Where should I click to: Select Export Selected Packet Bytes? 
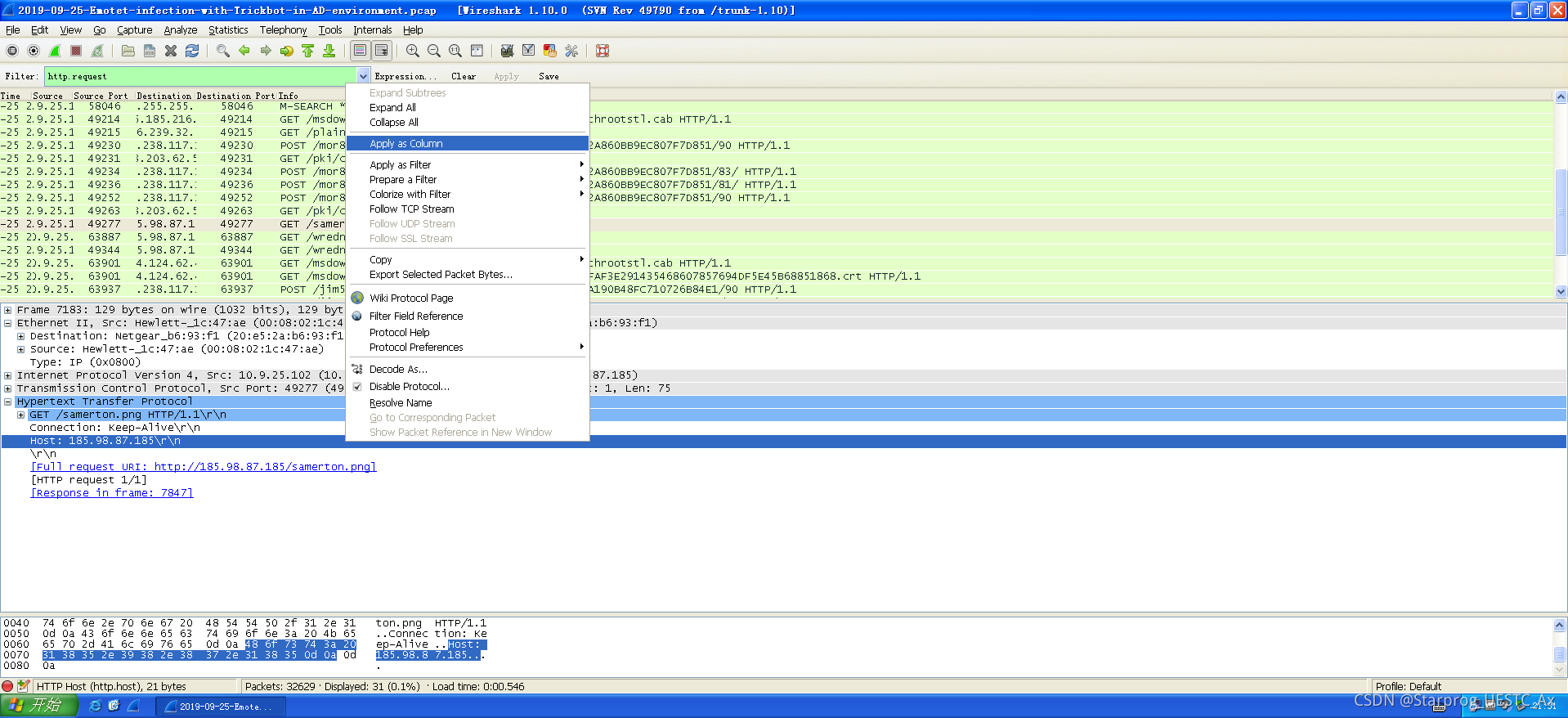[x=467, y=275]
